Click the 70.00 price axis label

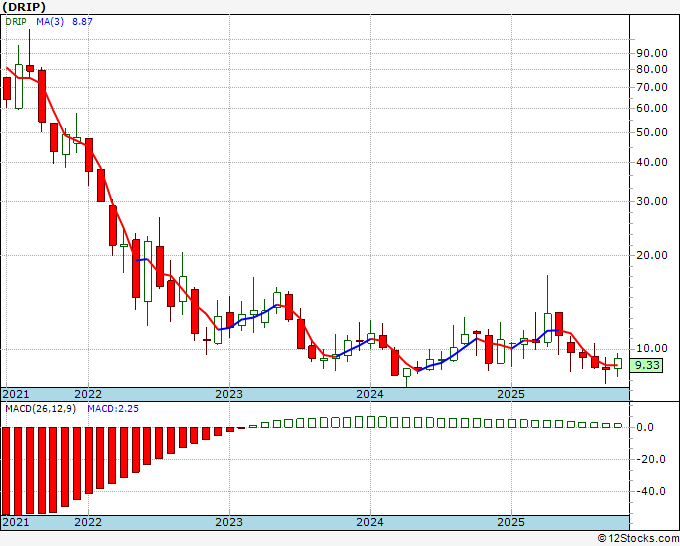652,87
